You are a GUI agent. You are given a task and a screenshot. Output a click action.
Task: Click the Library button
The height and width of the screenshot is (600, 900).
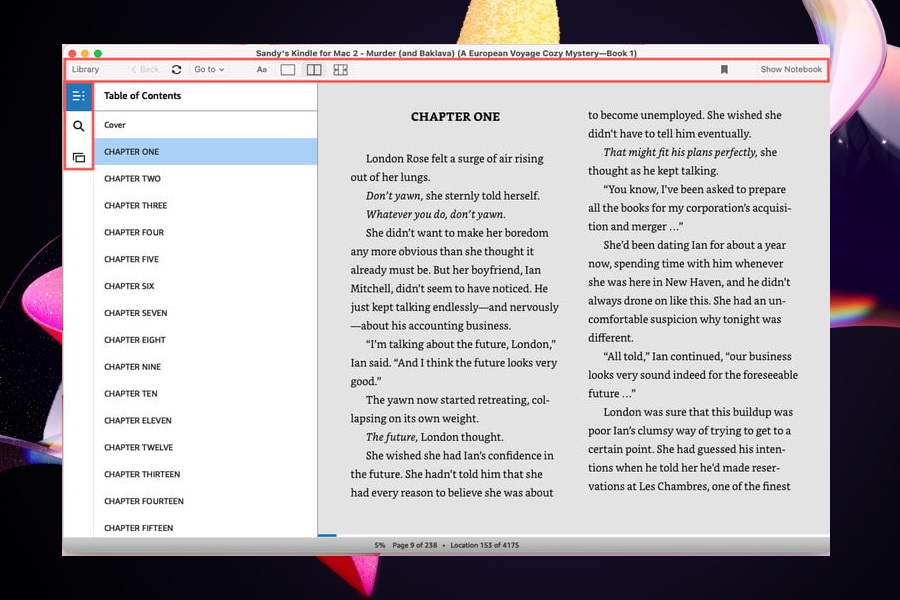[x=86, y=70]
